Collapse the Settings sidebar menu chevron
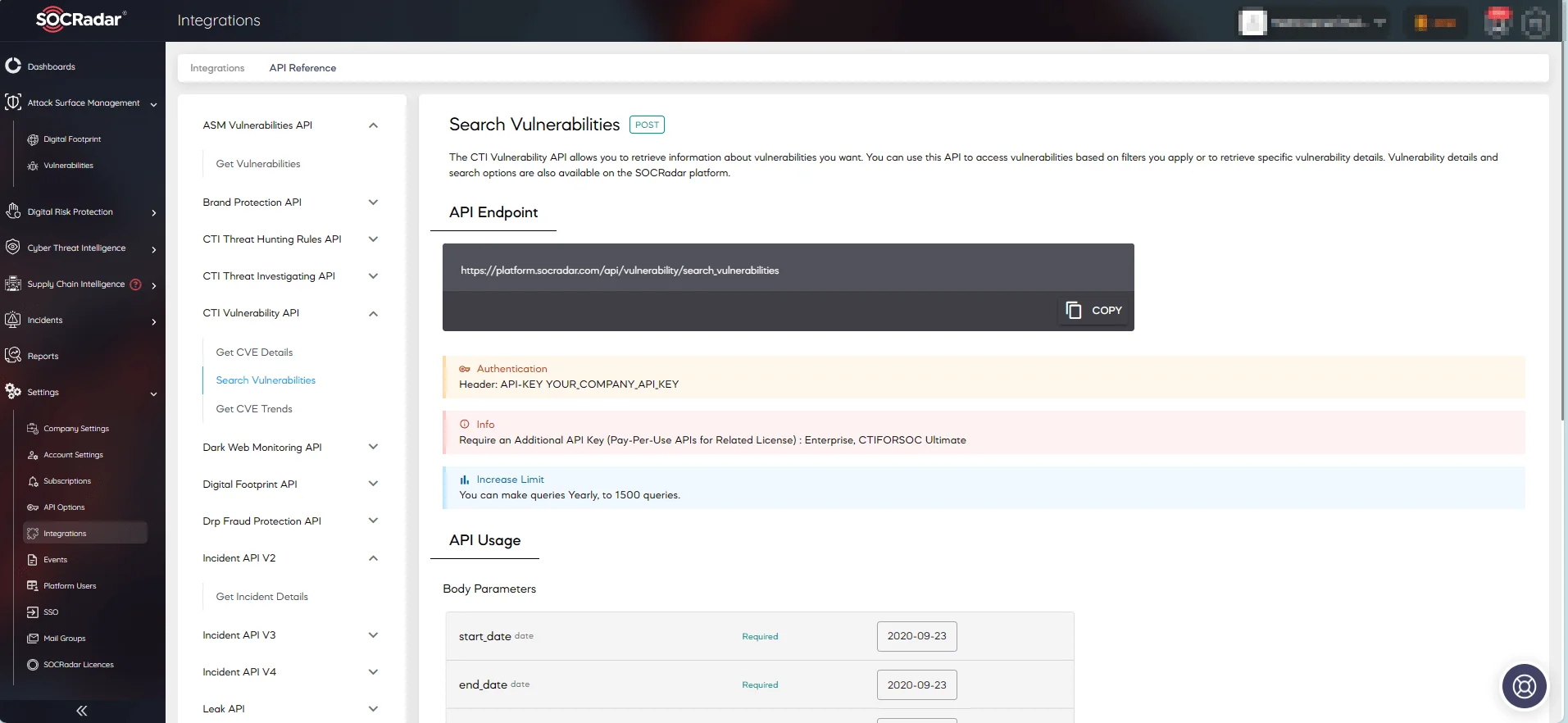 point(153,393)
